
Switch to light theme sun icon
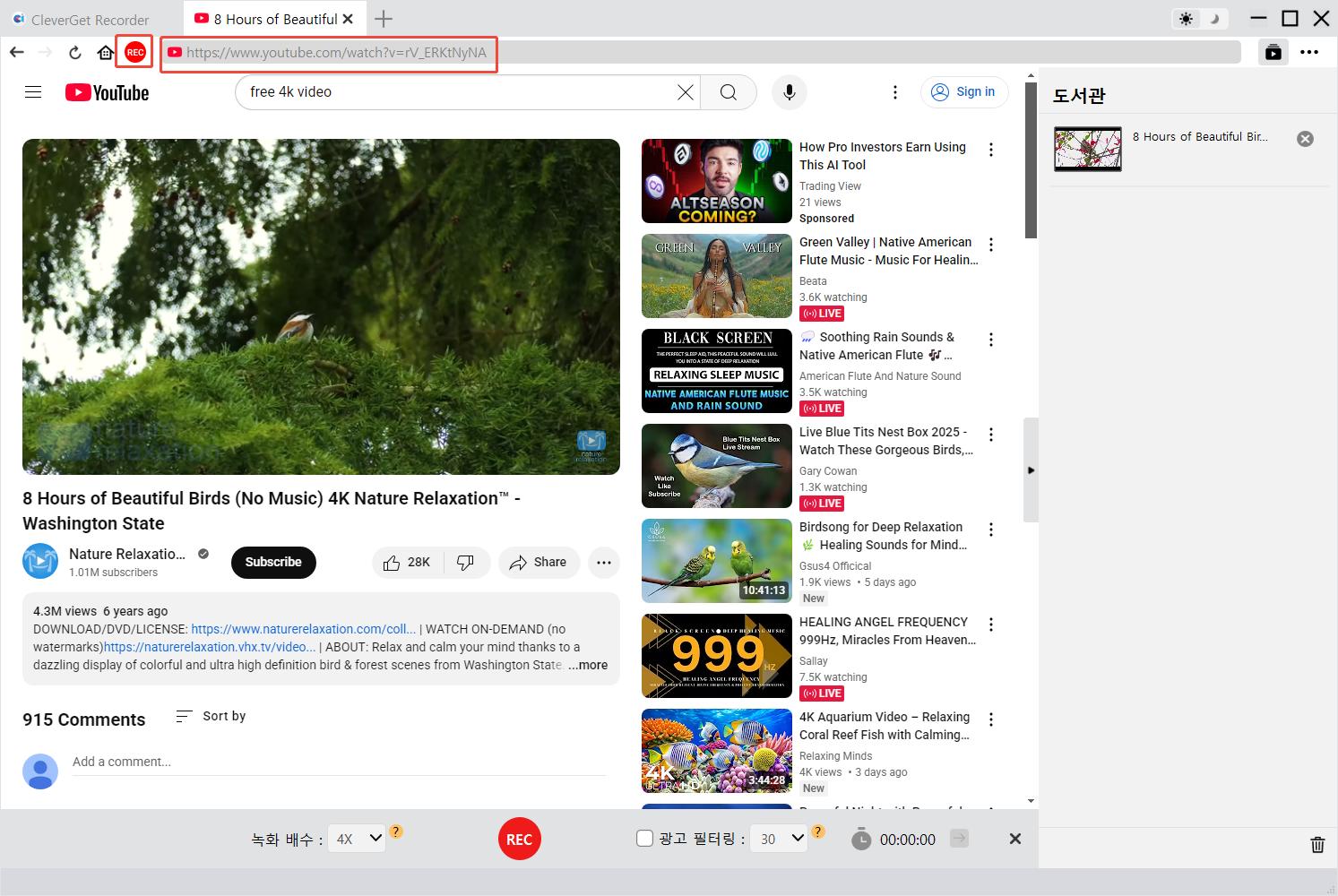click(x=1187, y=19)
